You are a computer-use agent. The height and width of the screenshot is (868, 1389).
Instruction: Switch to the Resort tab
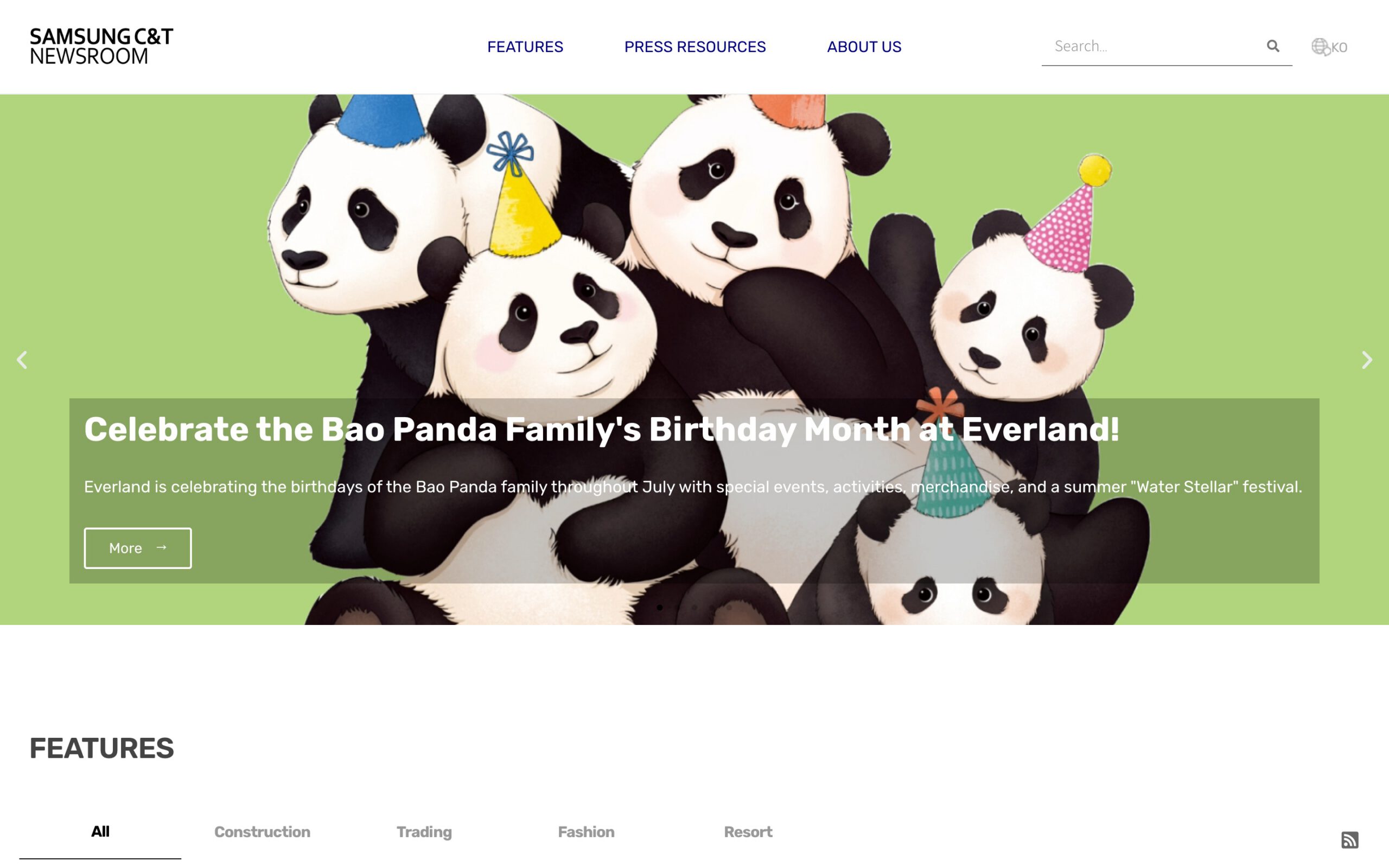click(748, 832)
